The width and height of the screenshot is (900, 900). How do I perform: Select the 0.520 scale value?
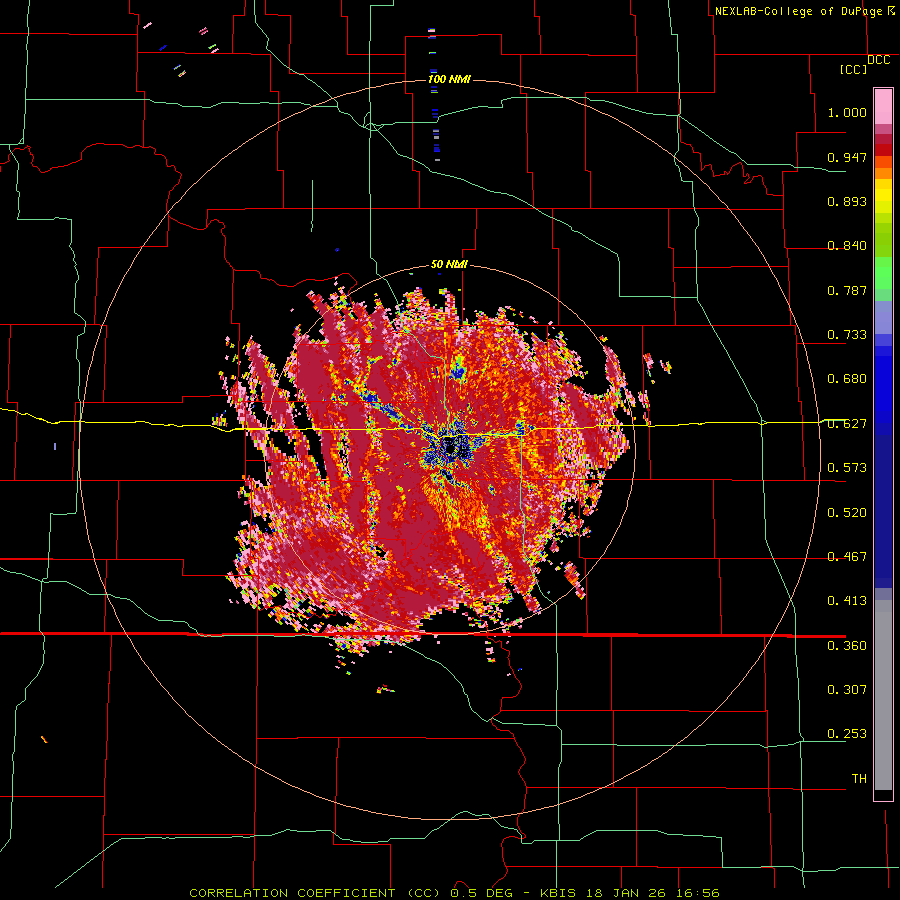[x=847, y=513]
